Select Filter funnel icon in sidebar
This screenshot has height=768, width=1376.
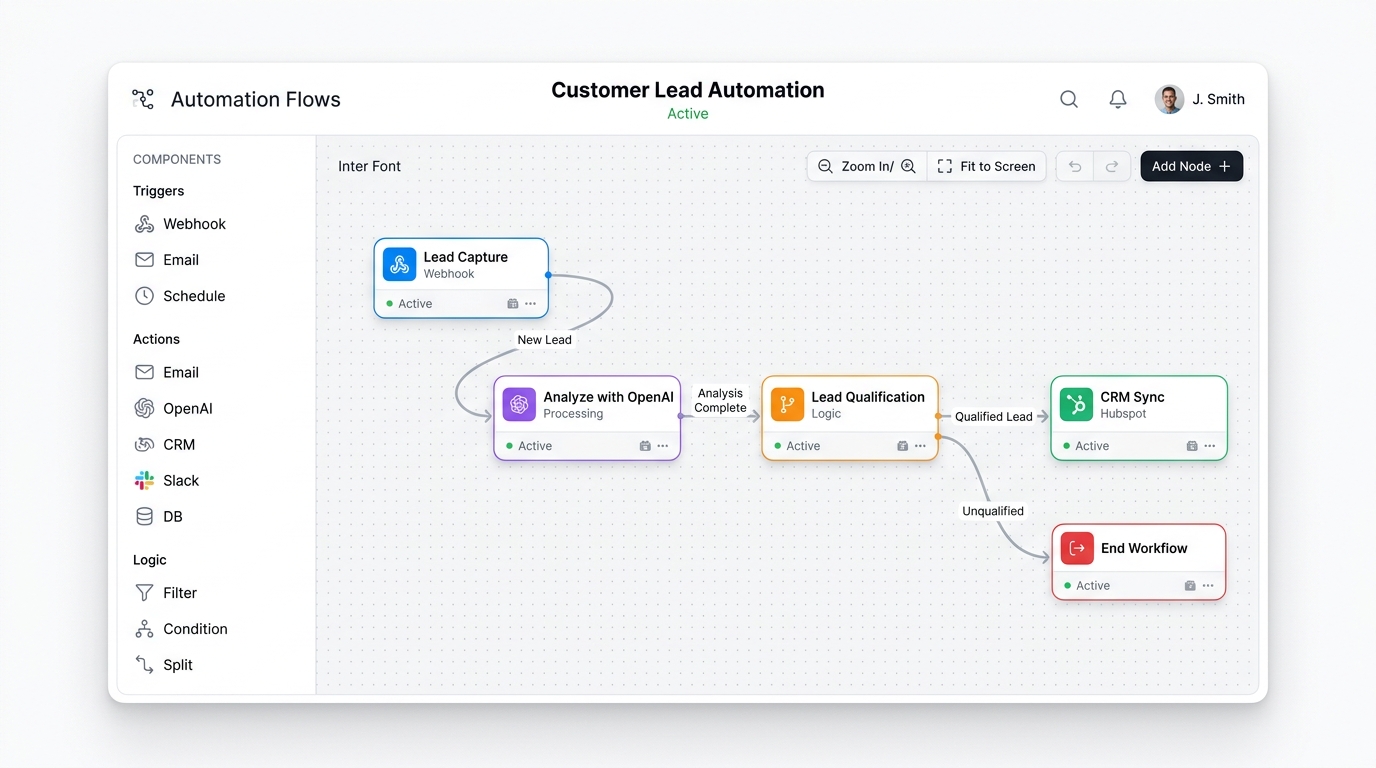click(144, 593)
